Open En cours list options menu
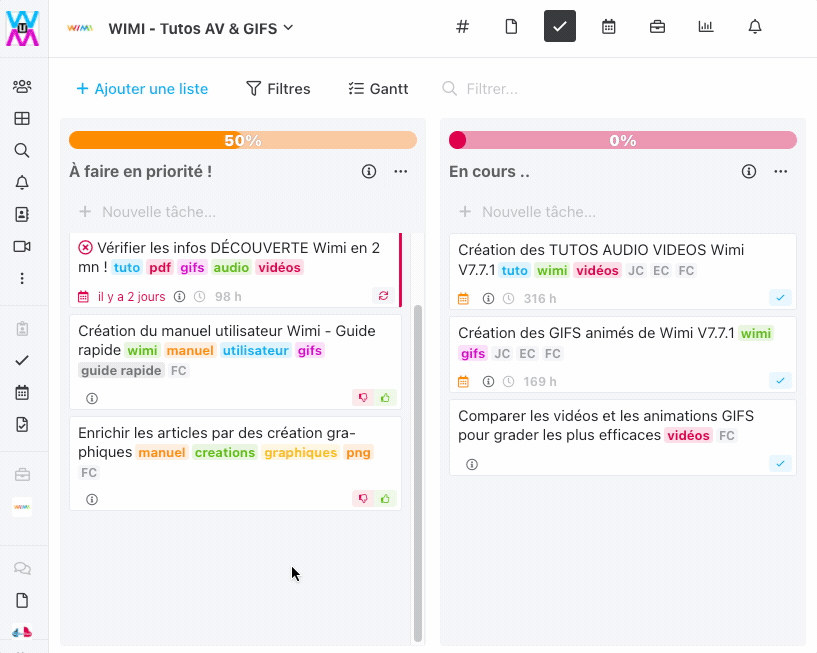Viewport: 817px width, 653px height. click(x=781, y=171)
